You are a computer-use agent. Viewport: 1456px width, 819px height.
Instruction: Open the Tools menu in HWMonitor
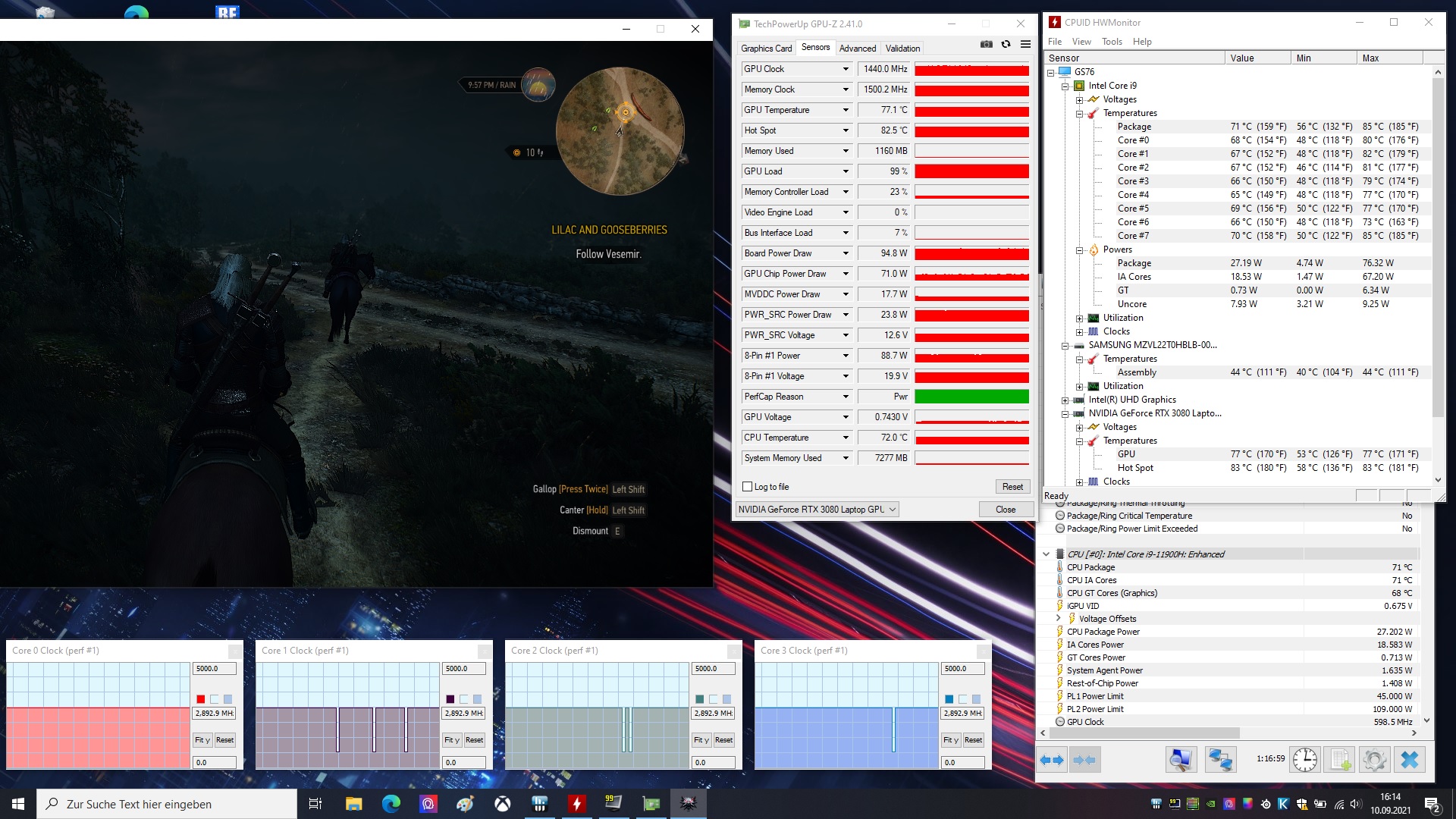(1112, 42)
